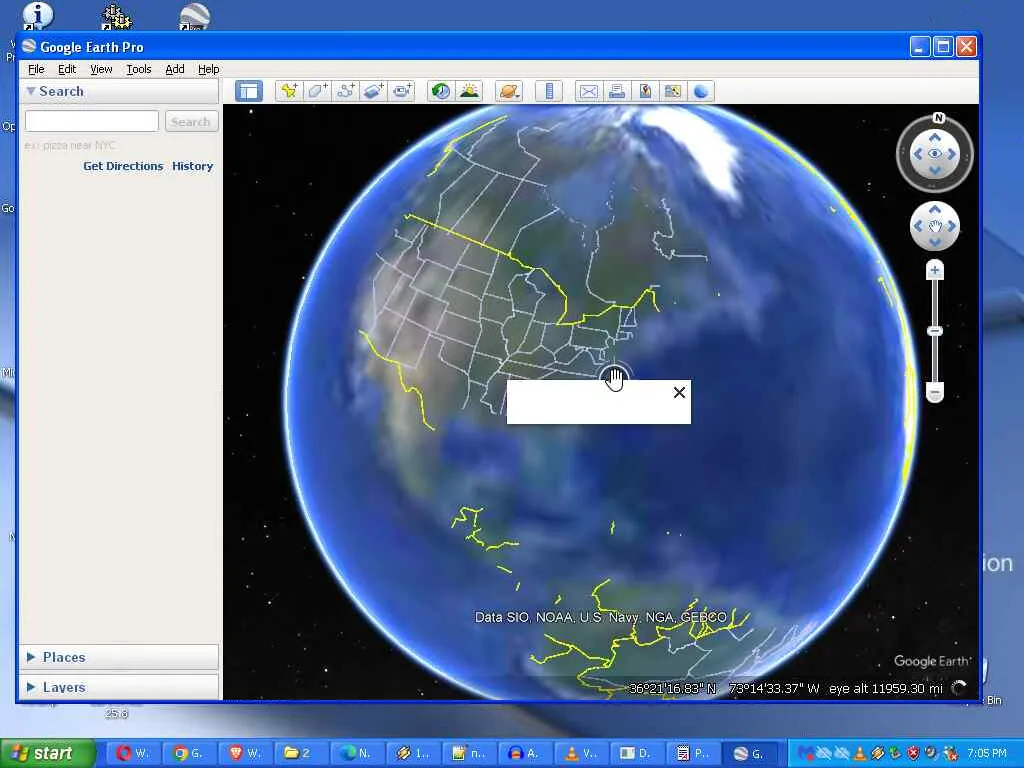Select the Ruler tool
Screen dimensions: 1024x768
tap(549, 91)
